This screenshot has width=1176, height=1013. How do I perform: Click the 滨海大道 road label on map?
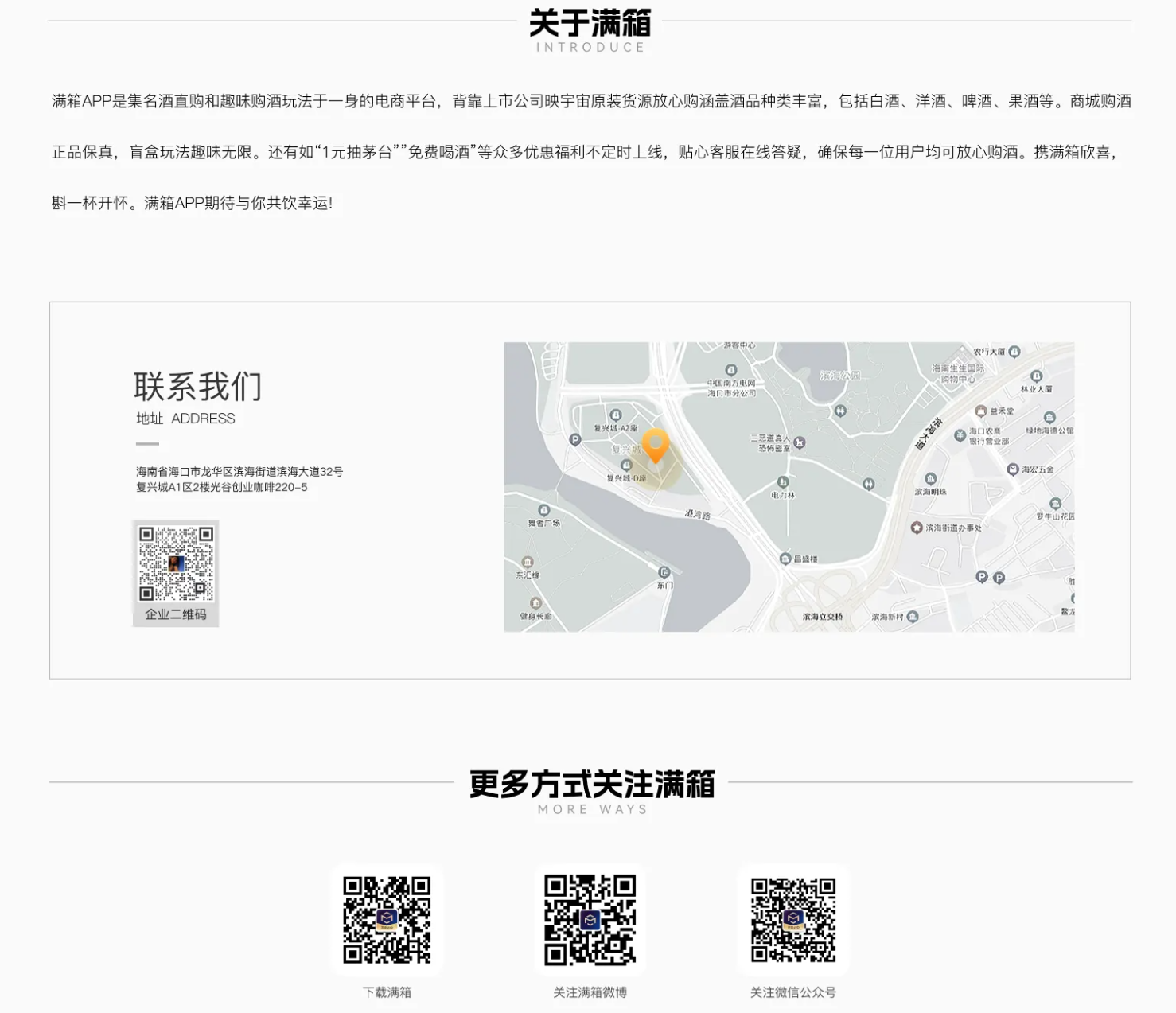tap(928, 433)
